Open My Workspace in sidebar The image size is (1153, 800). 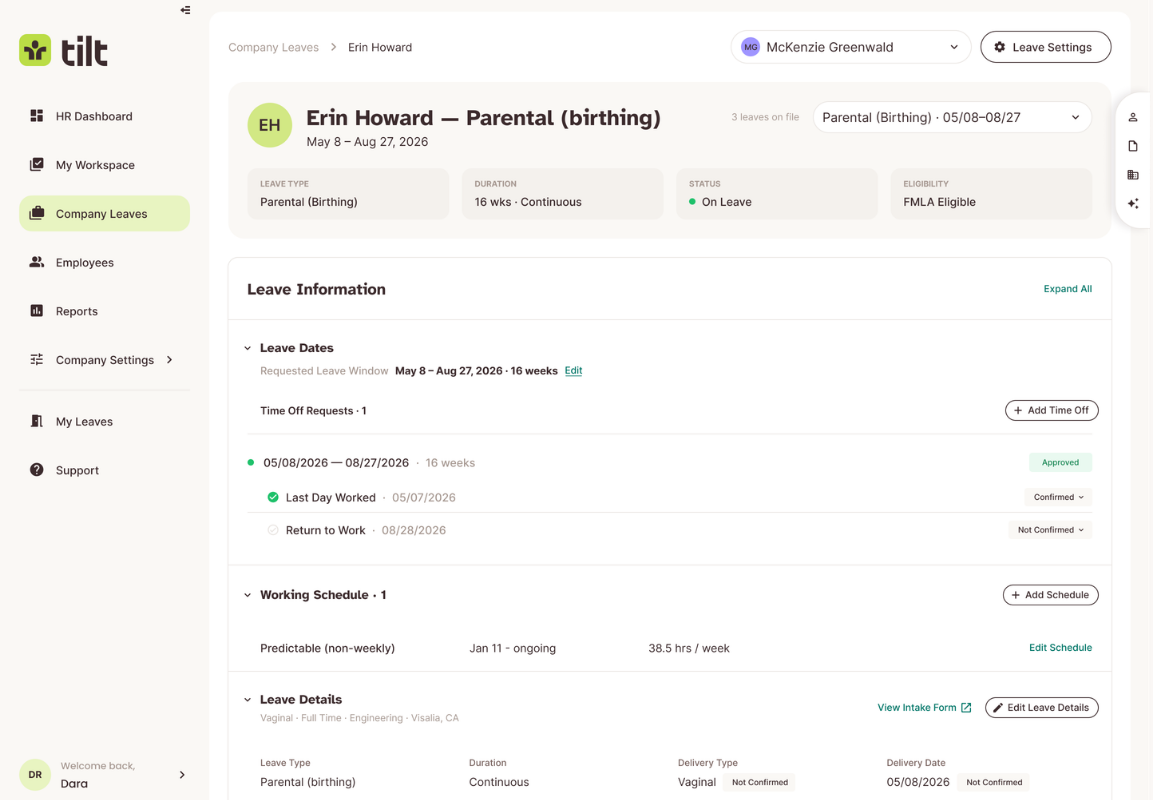point(104,165)
